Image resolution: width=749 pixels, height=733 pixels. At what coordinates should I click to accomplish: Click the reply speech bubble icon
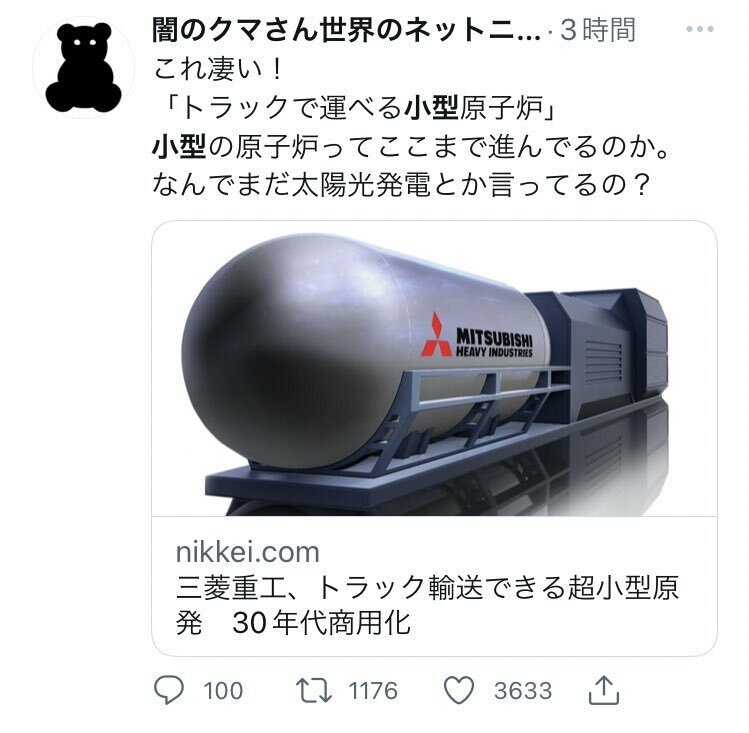pos(169,690)
